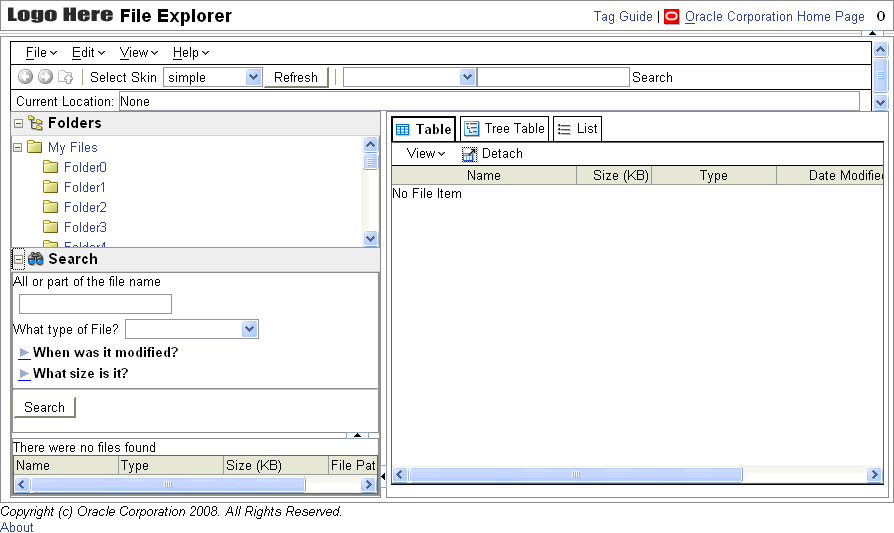This screenshot has height=533, width=894.
Task: Click the Forward navigation arrow icon
Action: [45, 76]
